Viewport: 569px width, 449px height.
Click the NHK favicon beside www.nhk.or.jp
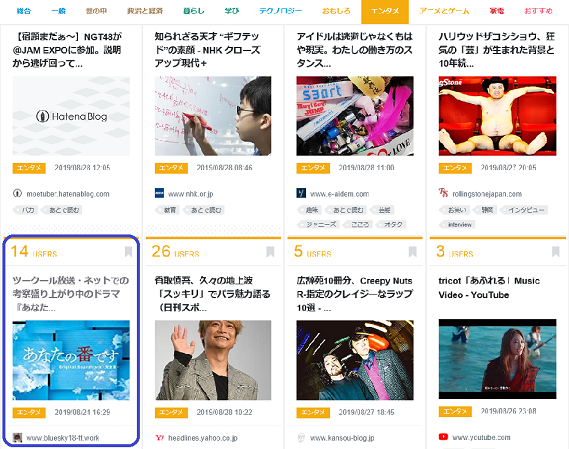pyautogui.click(x=159, y=193)
